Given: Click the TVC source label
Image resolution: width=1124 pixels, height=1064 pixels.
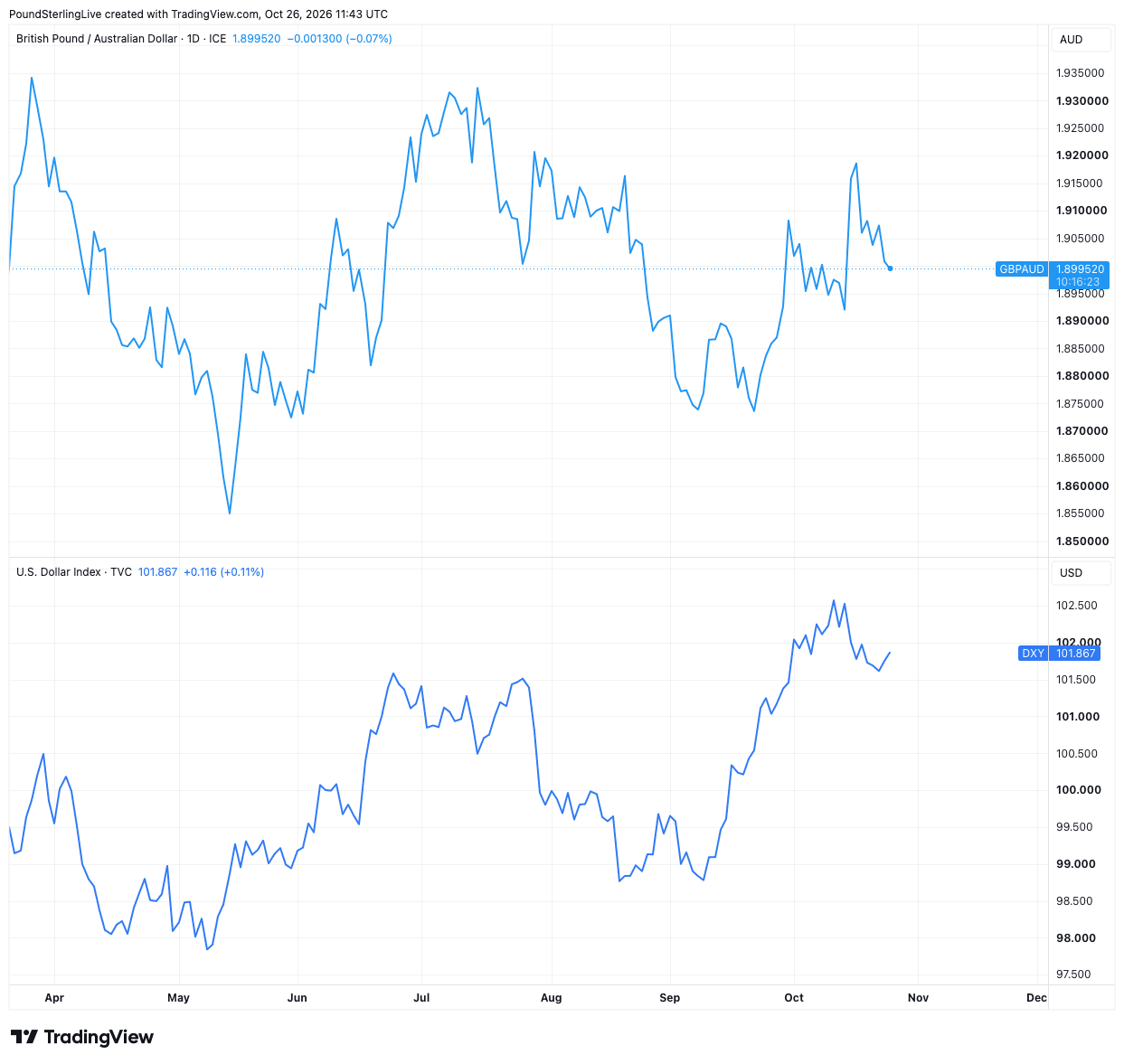Looking at the screenshot, I should click(121, 572).
